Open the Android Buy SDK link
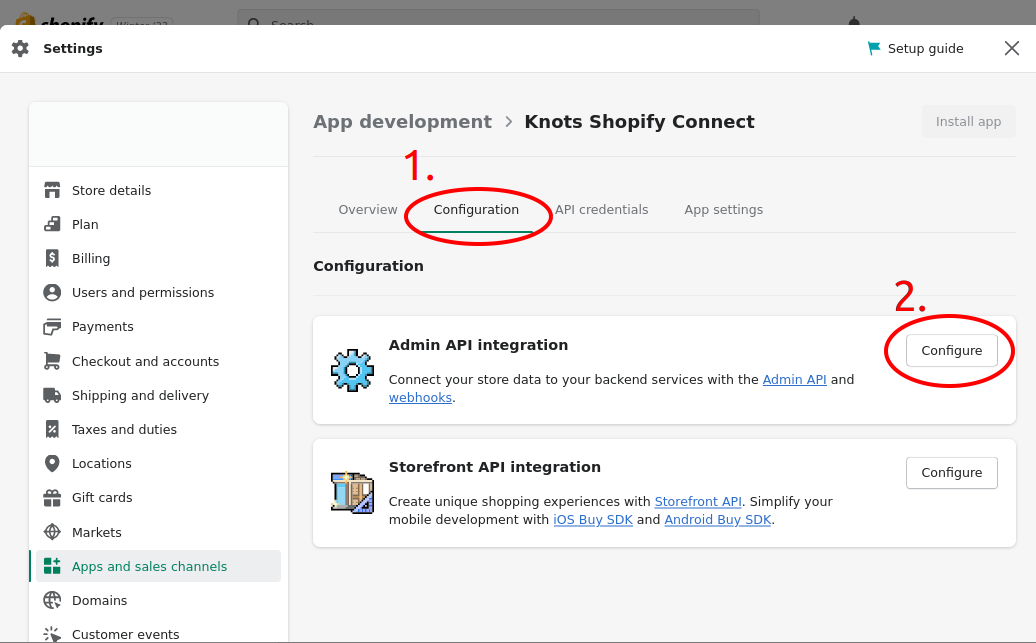This screenshot has height=643, width=1036. pos(718,519)
